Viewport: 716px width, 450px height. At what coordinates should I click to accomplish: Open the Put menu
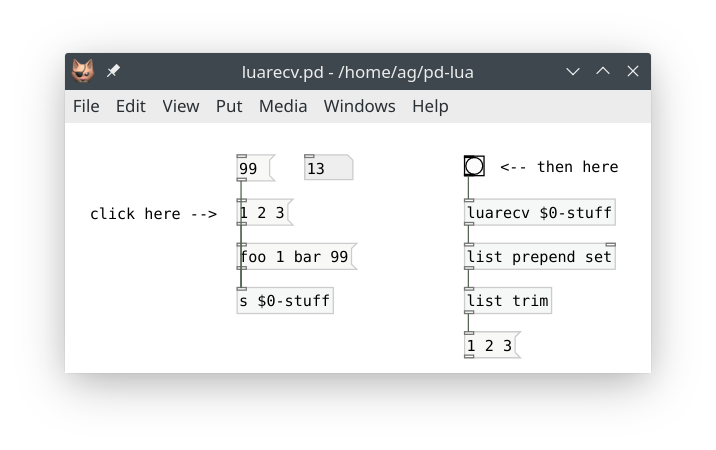point(229,106)
